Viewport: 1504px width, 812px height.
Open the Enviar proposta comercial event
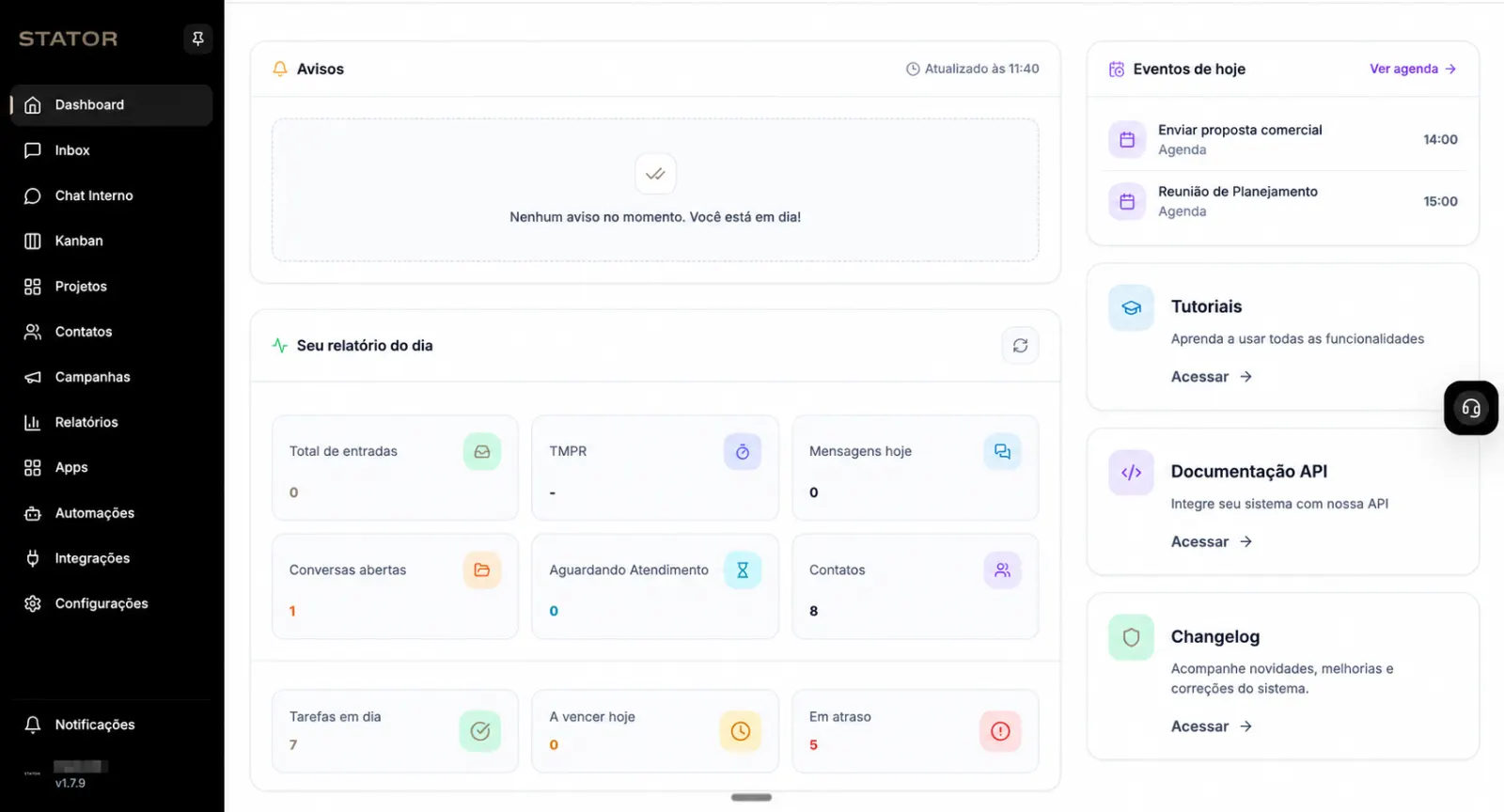click(x=1283, y=140)
